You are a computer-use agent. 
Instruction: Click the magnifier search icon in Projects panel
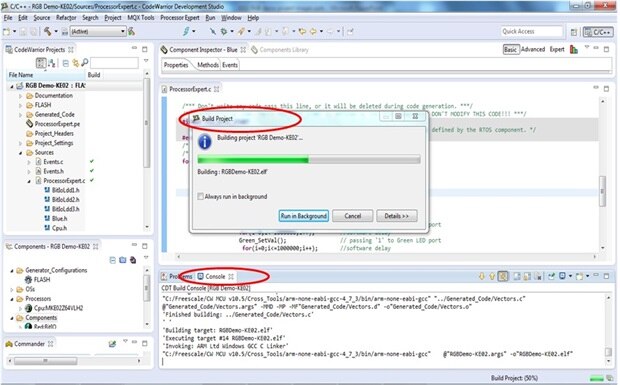click(85, 62)
